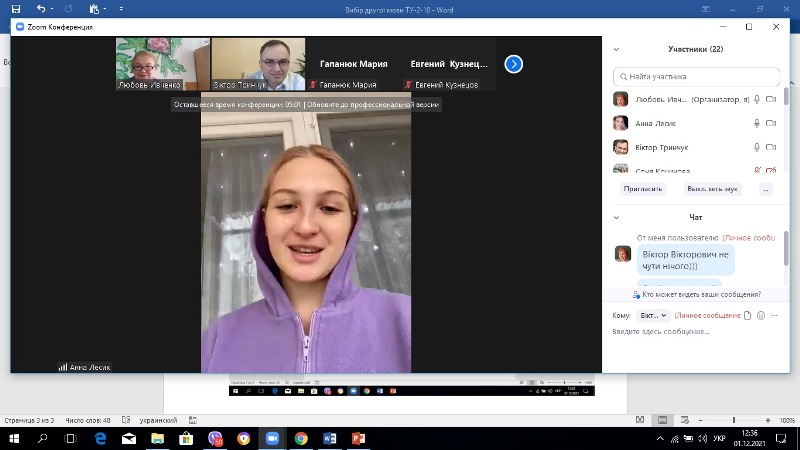
Task: Switch to Word on taskbar
Action: tap(330, 439)
